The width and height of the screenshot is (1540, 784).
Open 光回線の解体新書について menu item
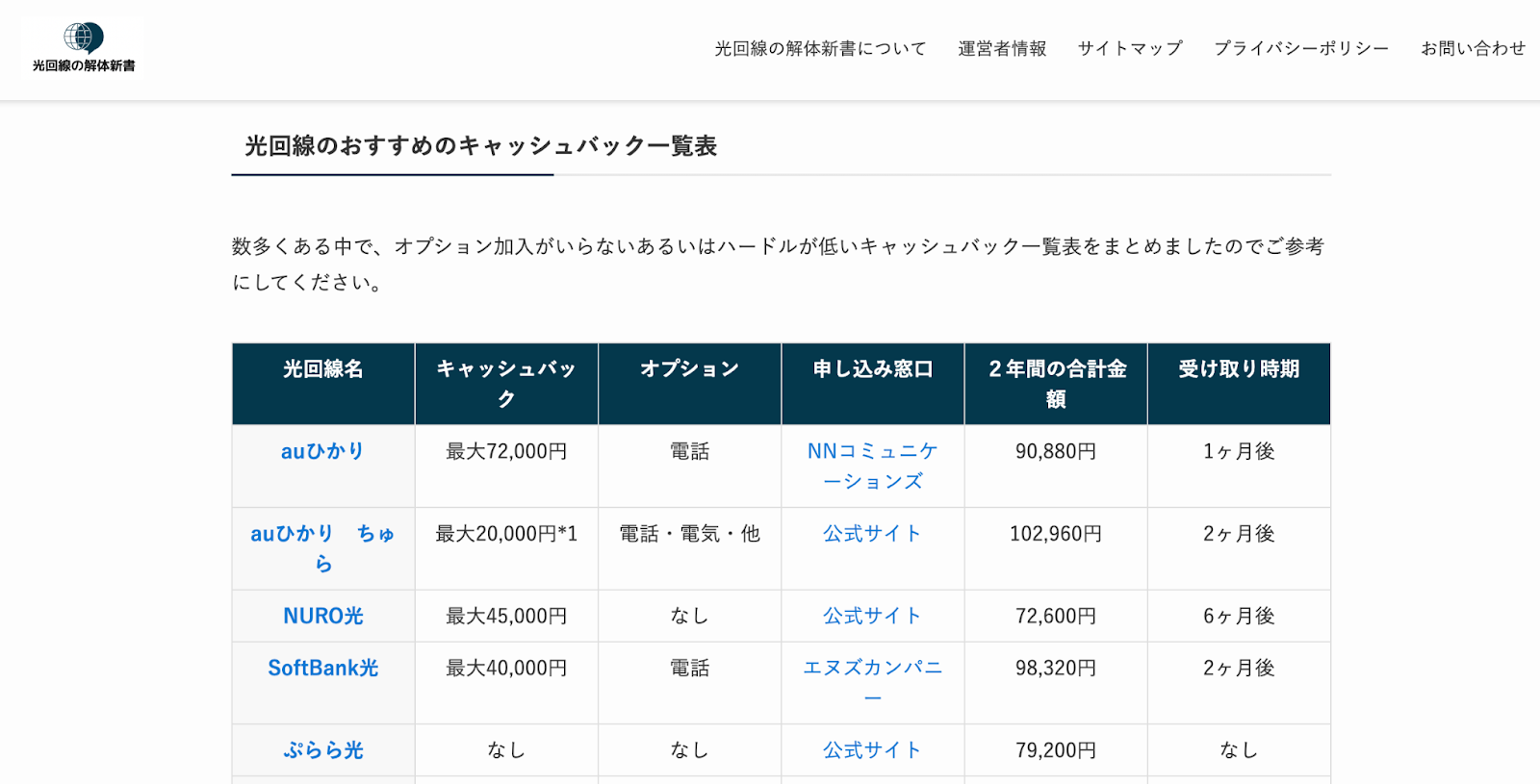point(820,48)
